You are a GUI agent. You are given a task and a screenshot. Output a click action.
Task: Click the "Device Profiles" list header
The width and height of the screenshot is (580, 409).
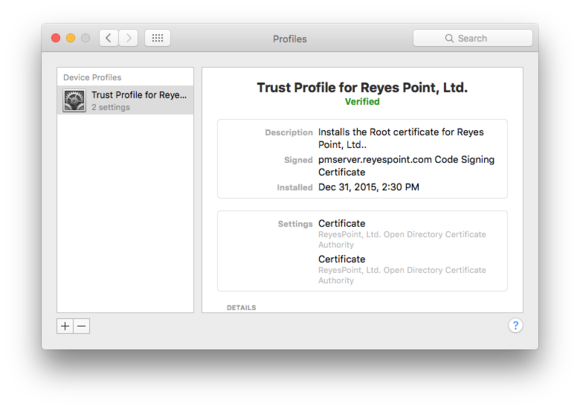point(92,77)
